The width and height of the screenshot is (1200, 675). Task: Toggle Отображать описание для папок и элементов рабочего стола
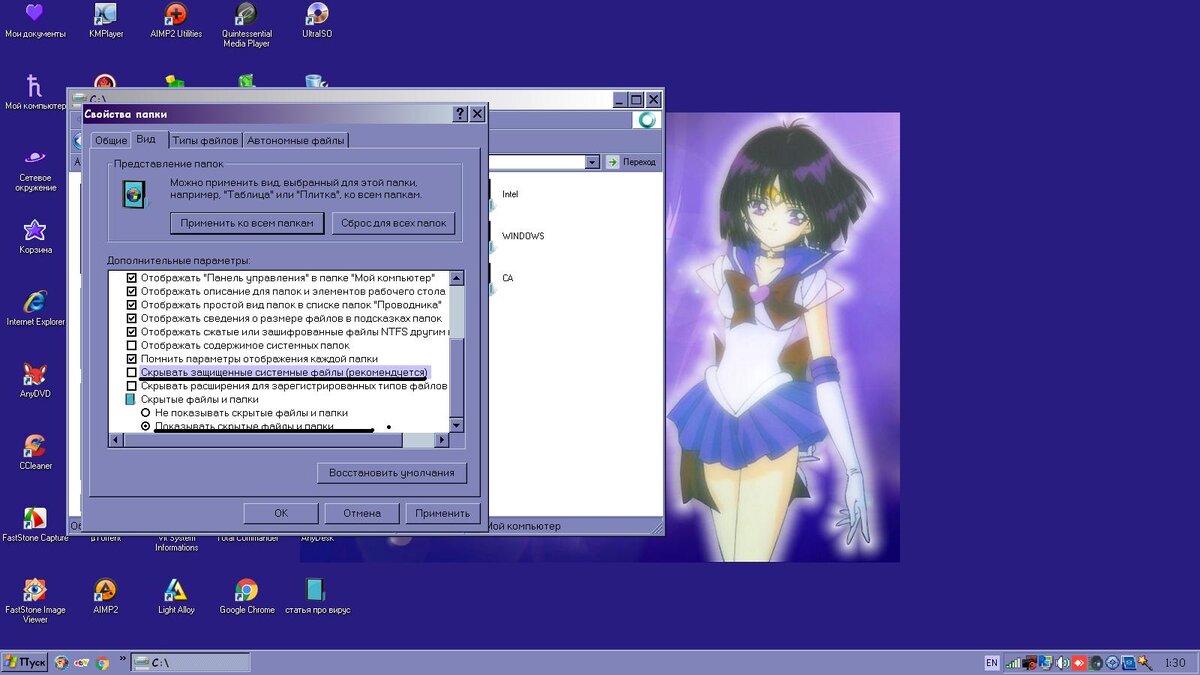tap(131, 291)
